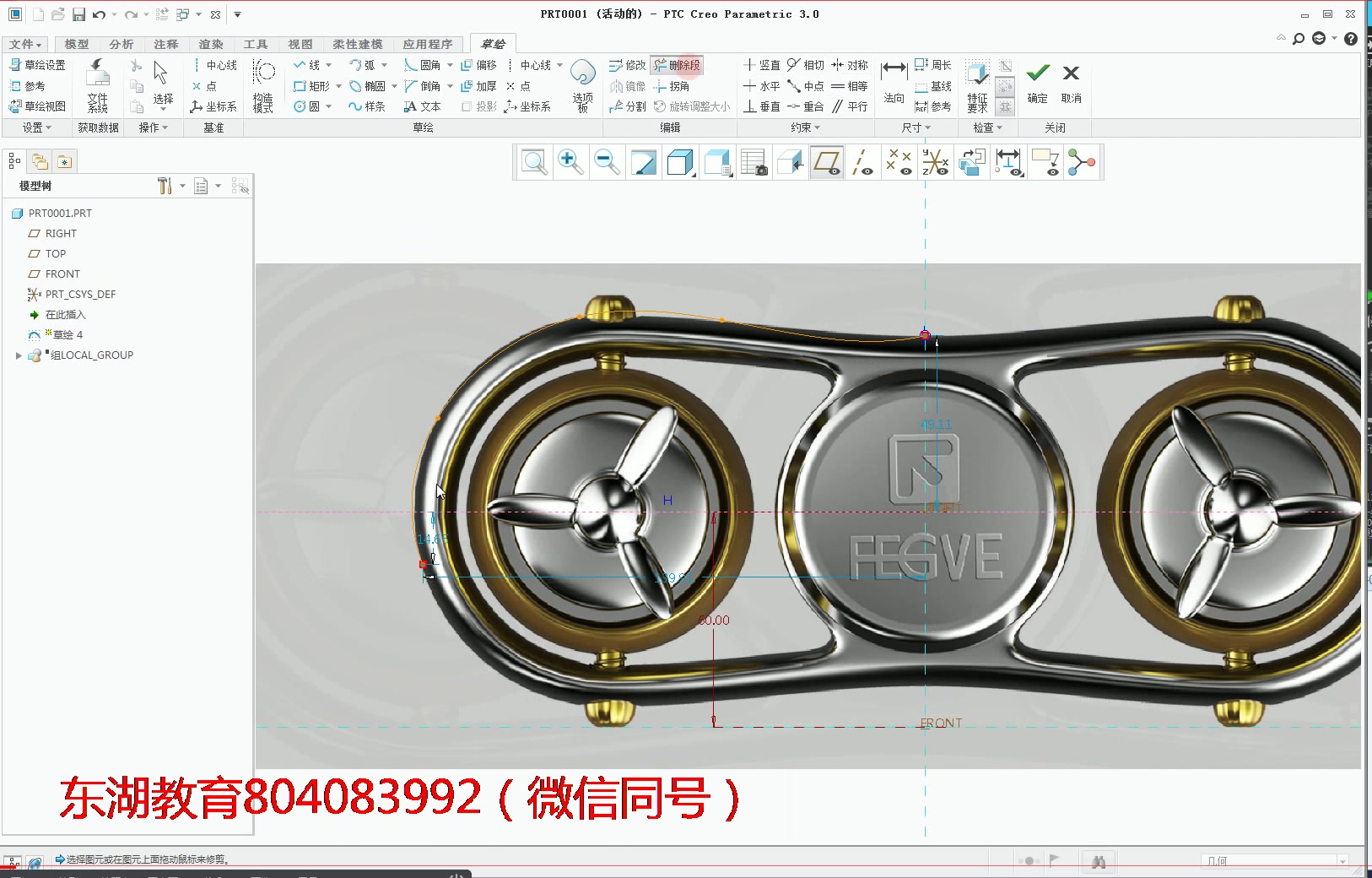The image size is (1372, 878).
Task: Expand the 椭圆 ellipse dropdown arrow
Action: 394,86
